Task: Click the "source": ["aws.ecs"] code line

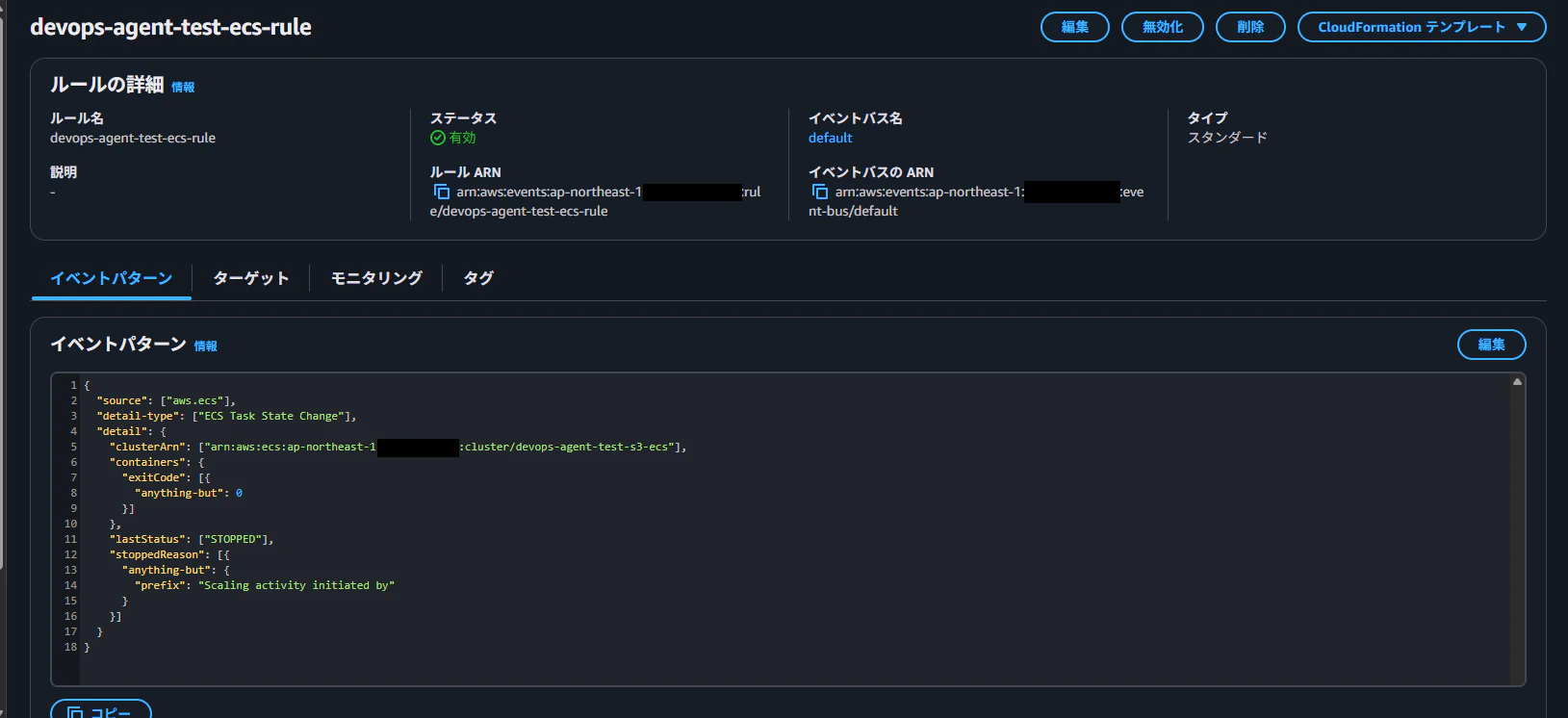Action: click(167, 400)
